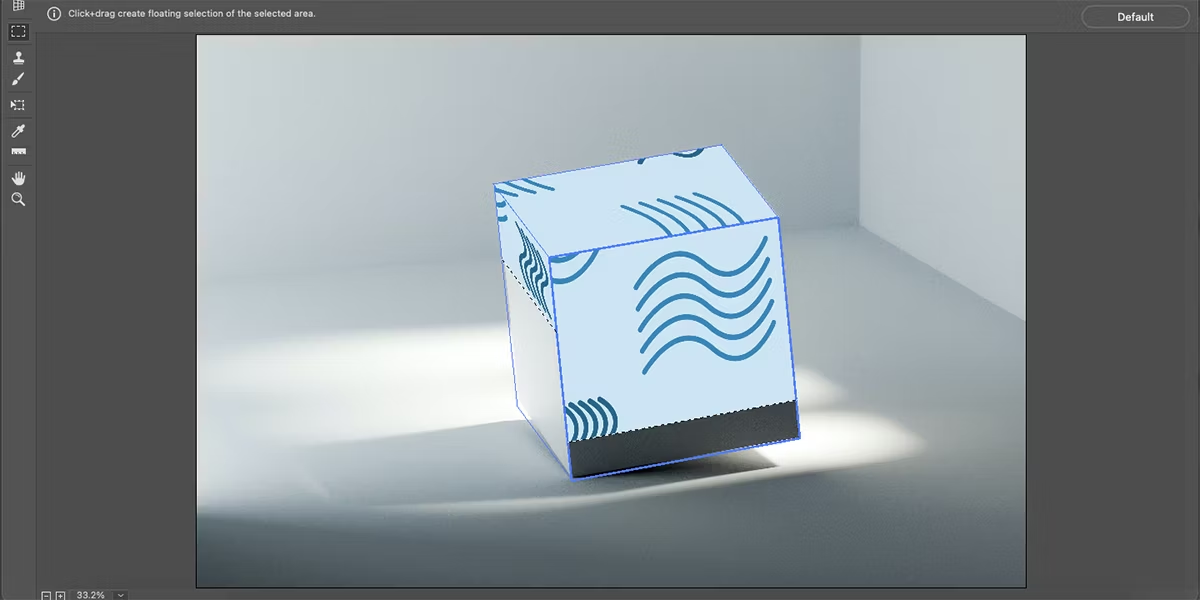Zoom in with the plus button
This screenshot has width=1200, height=600.
coord(60,595)
